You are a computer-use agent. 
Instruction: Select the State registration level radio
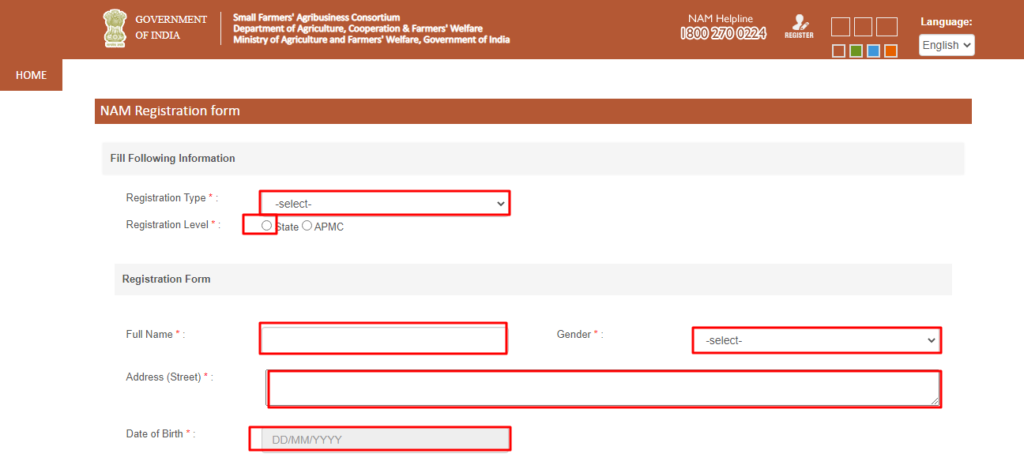point(266,225)
